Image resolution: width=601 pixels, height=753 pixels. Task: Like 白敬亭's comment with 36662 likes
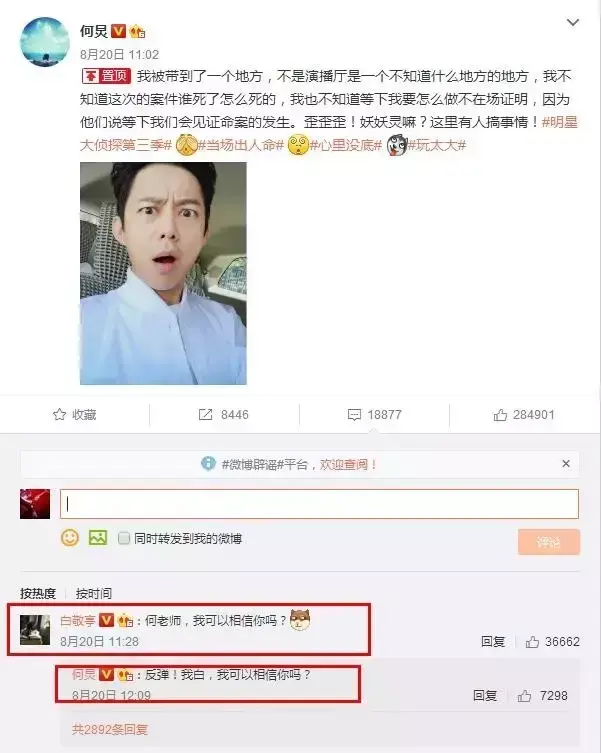[x=532, y=642]
